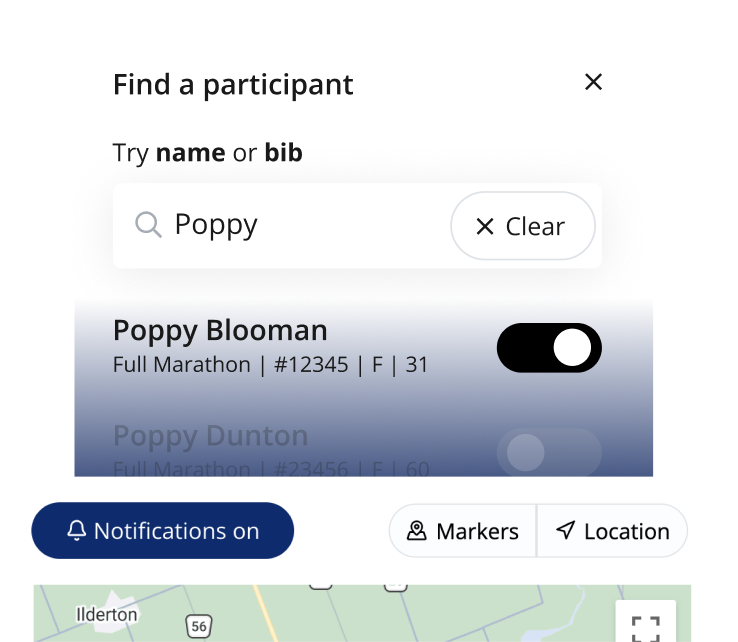Image resolution: width=738 pixels, height=642 pixels.
Task: Select the Poppy Dunton result name
Action: 210,437
